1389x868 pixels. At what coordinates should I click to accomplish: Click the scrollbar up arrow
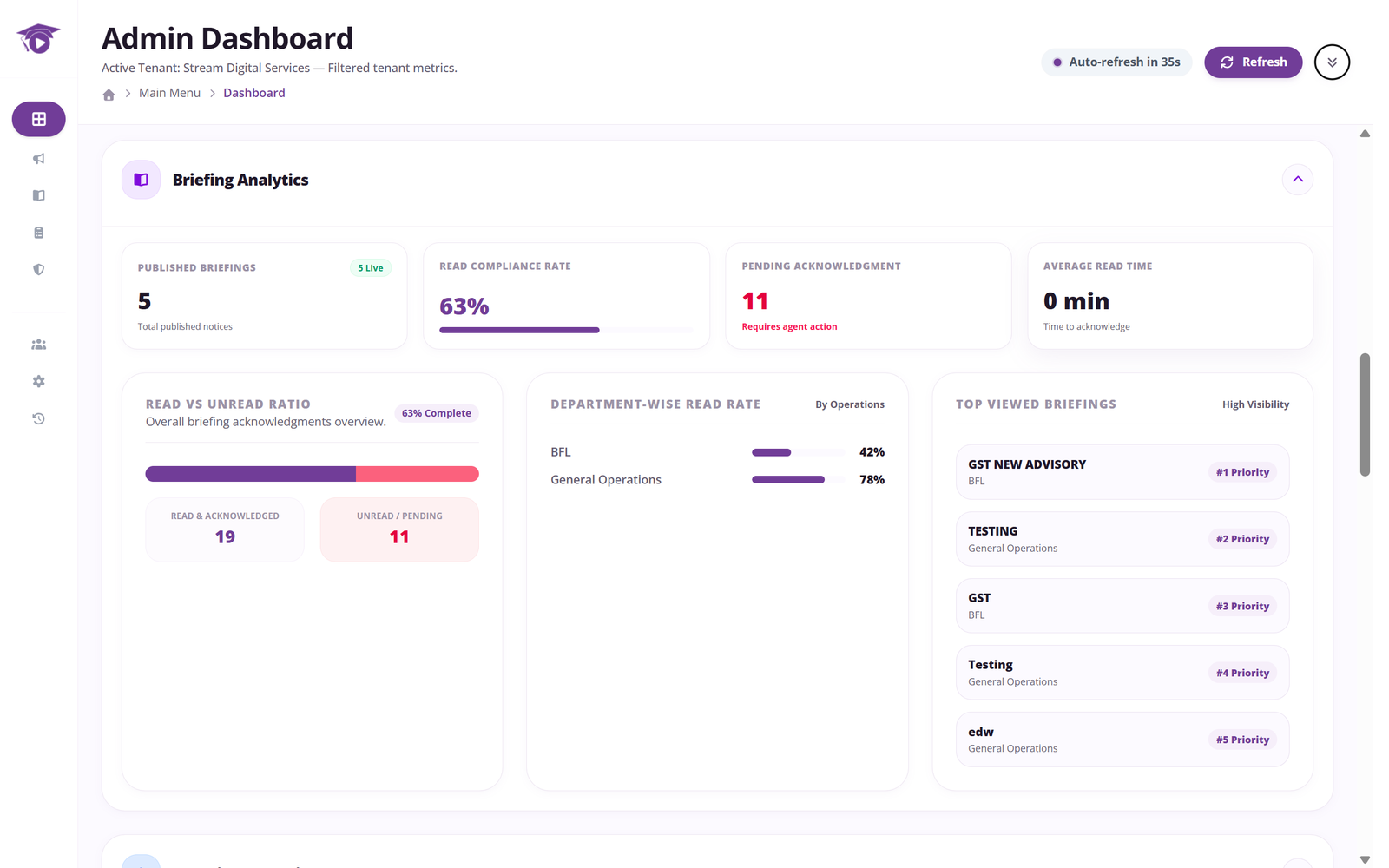pos(1365,134)
